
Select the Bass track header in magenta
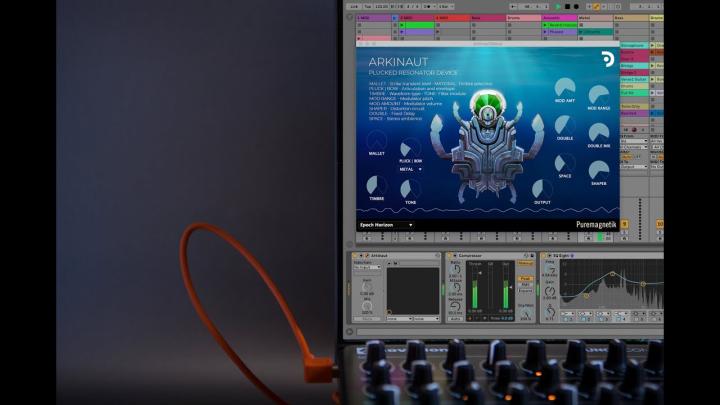click(487, 18)
